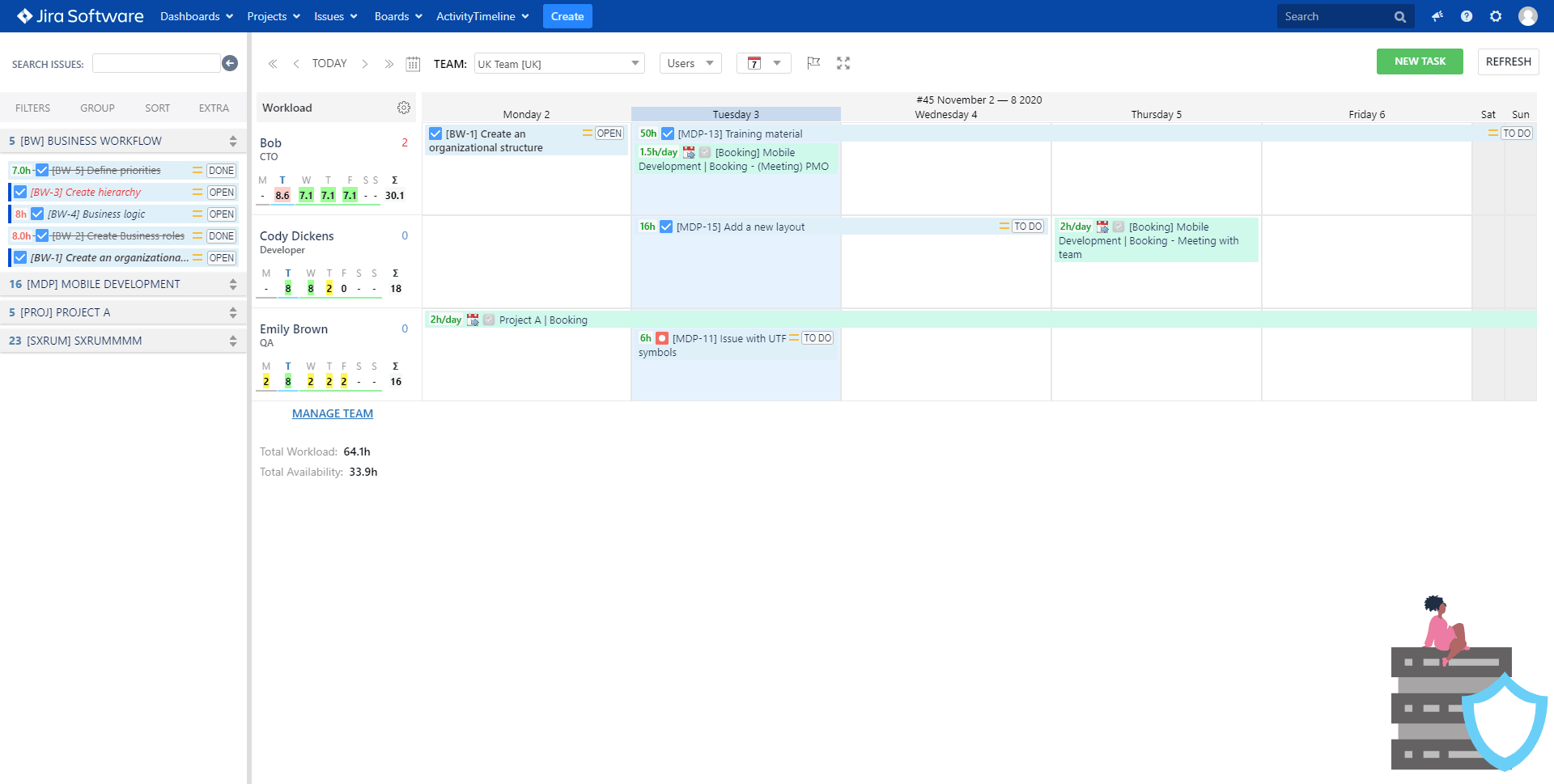The image size is (1554, 784).
Task: Toggle checkbox for BW-5 Define priorities
Action: tap(42, 170)
